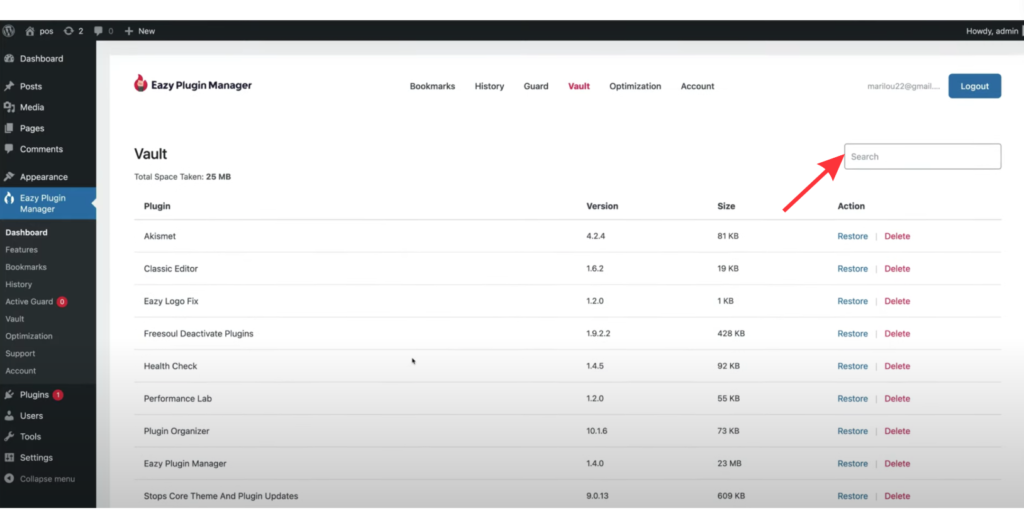The width and height of the screenshot is (1024, 518).
Task: Delete Eazy Plugin Manager 1.4.0 row
Action: [x=897, y=463]
